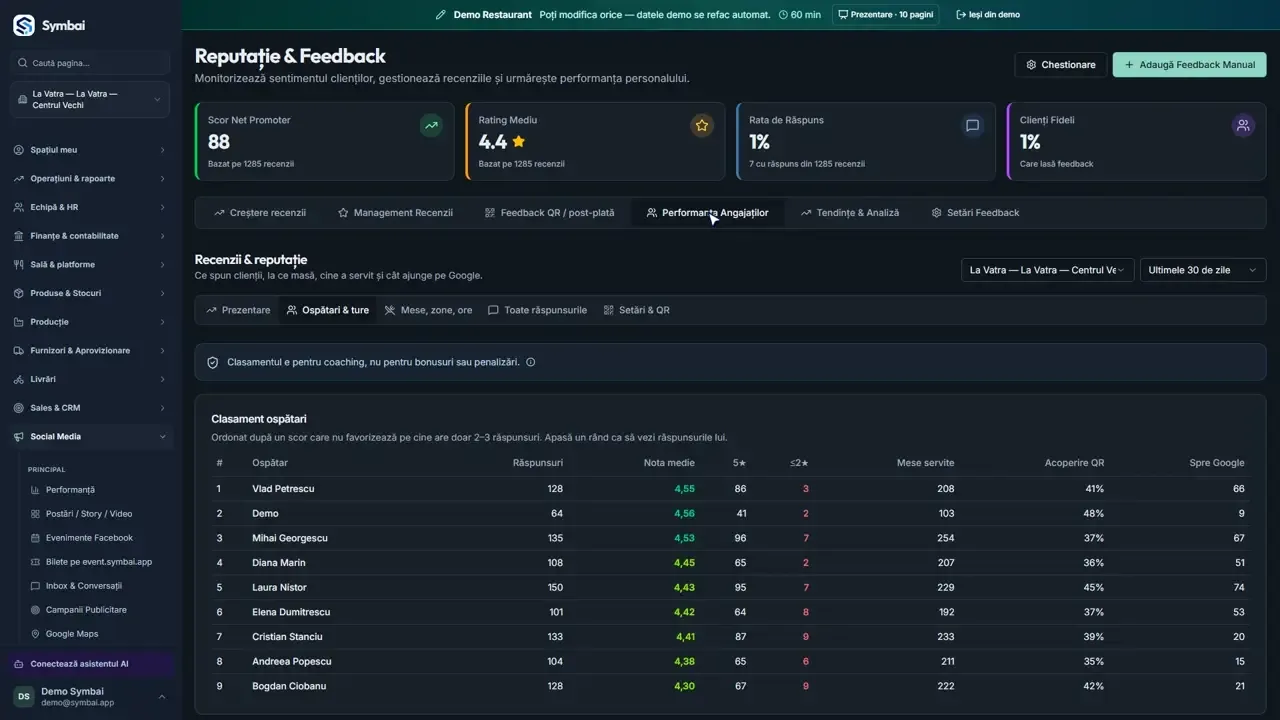Sort the table by Nota medie column header

click(x=669, y=463)
